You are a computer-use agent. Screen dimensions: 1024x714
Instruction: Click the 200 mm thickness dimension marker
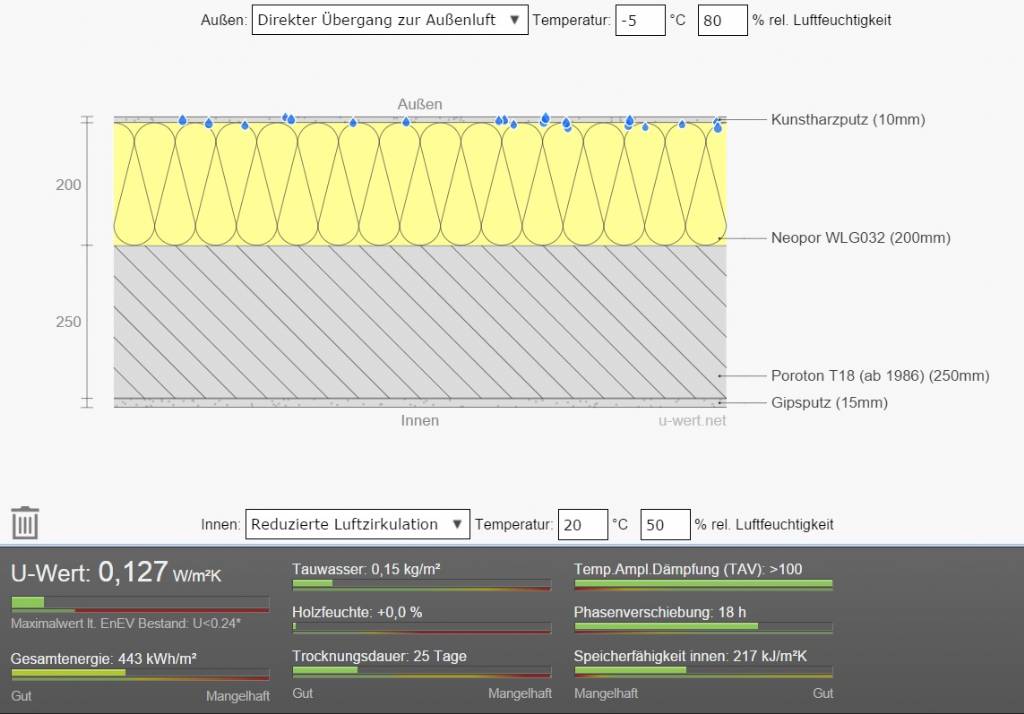69,185
